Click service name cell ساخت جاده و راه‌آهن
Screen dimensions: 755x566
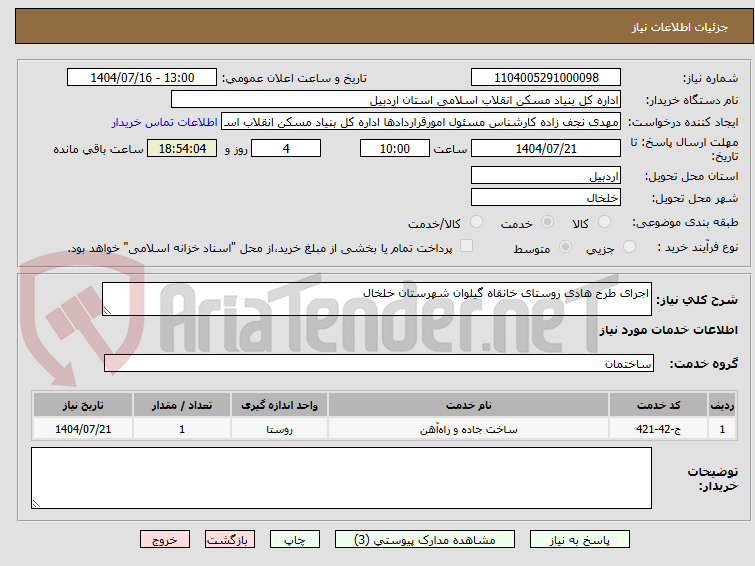tap(469, 429)
